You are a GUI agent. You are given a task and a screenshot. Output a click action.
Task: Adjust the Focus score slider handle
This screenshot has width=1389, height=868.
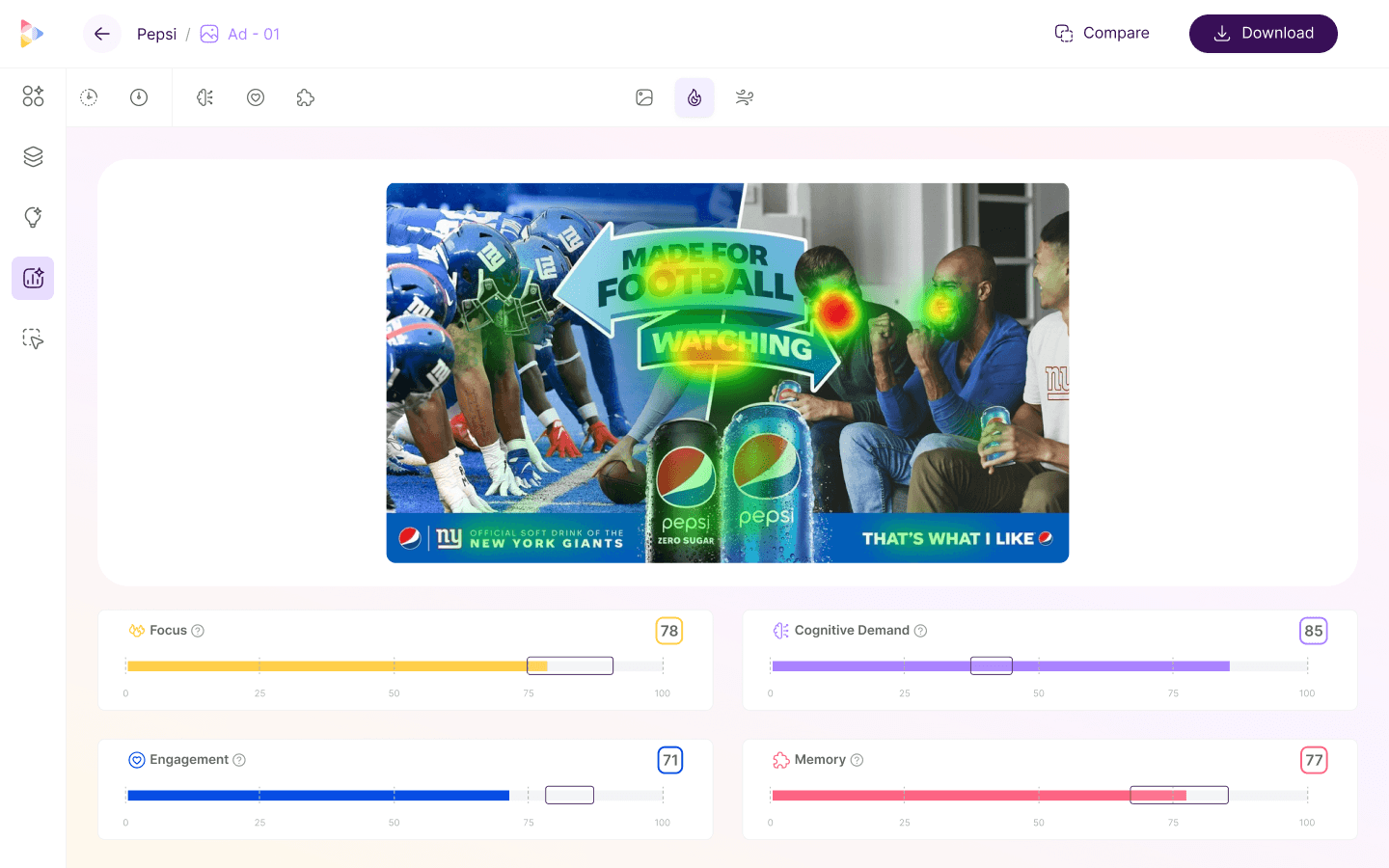coord(570,665)
